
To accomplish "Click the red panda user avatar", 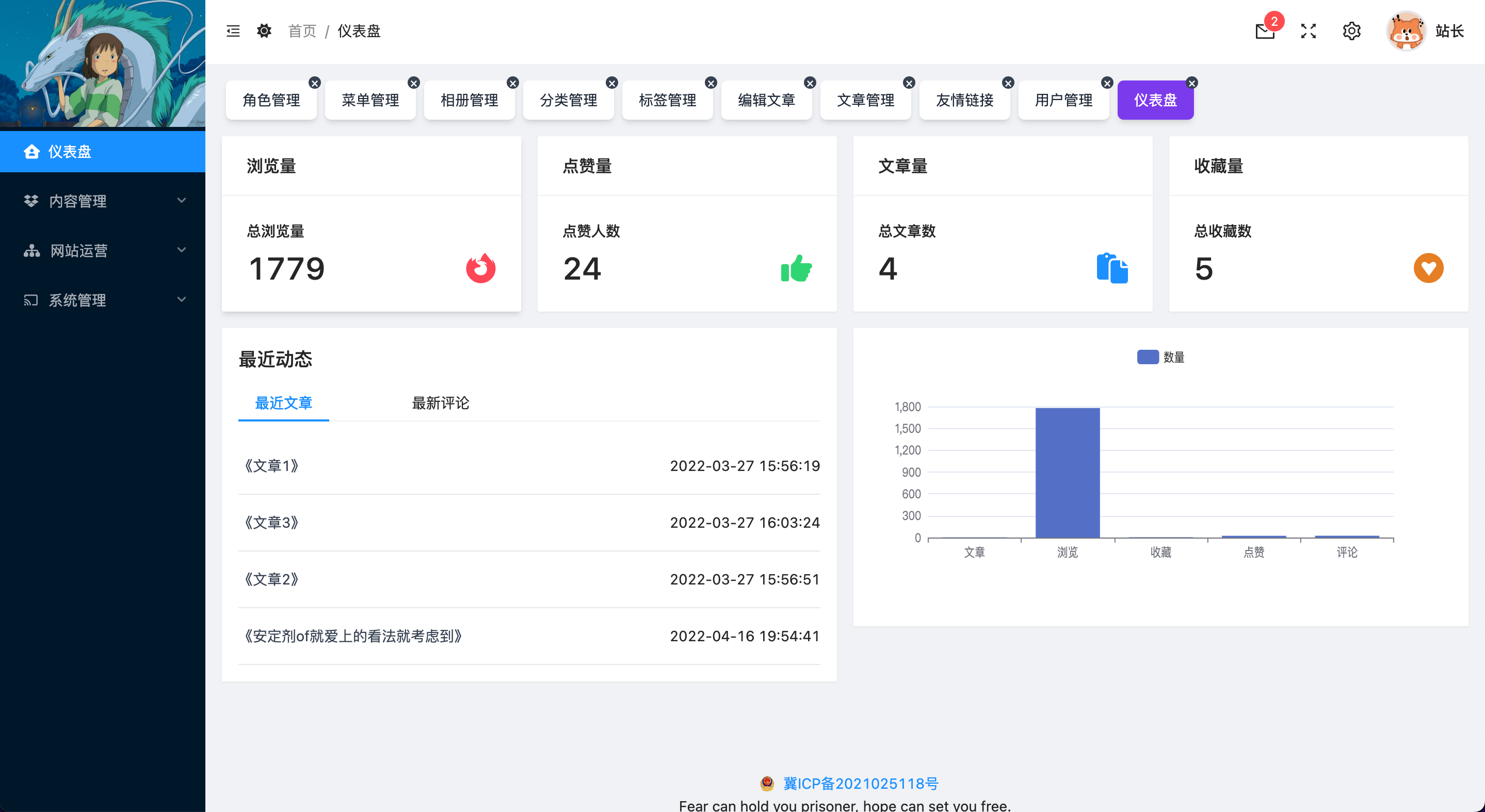I will 1406,31.
